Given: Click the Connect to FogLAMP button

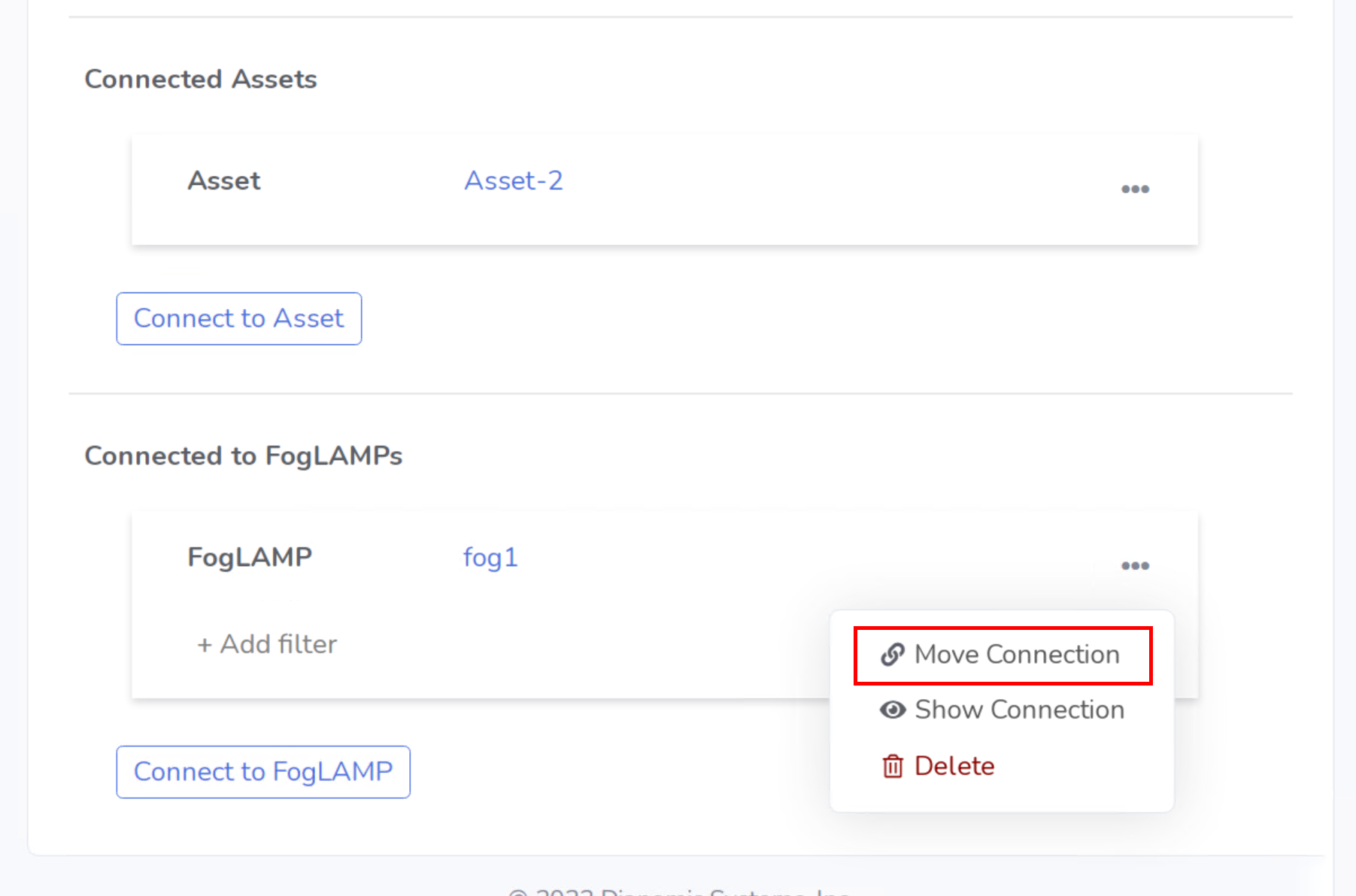Looking at the screenshot, I should pyautogui.click(x=263, y=772).
